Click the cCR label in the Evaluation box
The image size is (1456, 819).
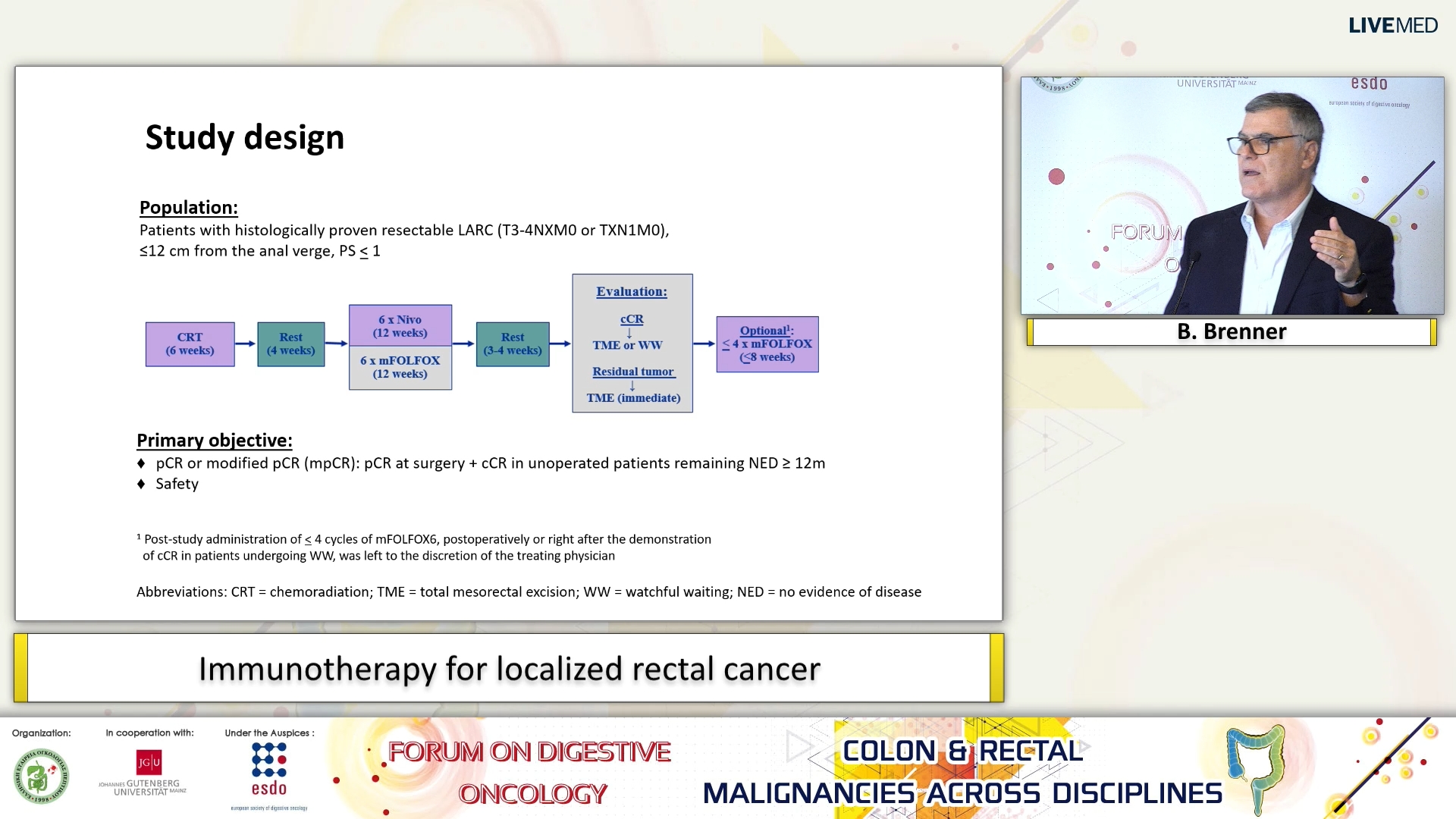coord(632,319)
